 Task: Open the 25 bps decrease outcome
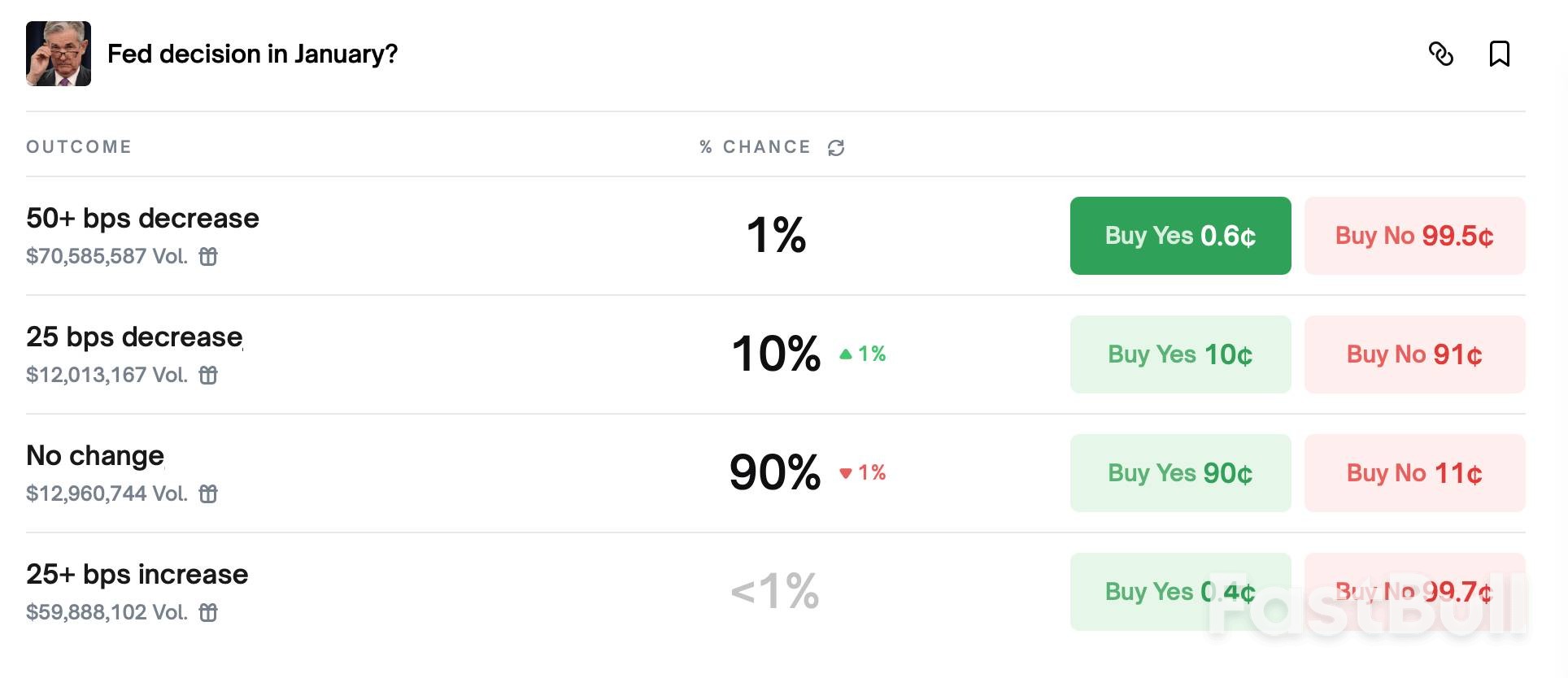pyautogui.click(x=134, y=337)
